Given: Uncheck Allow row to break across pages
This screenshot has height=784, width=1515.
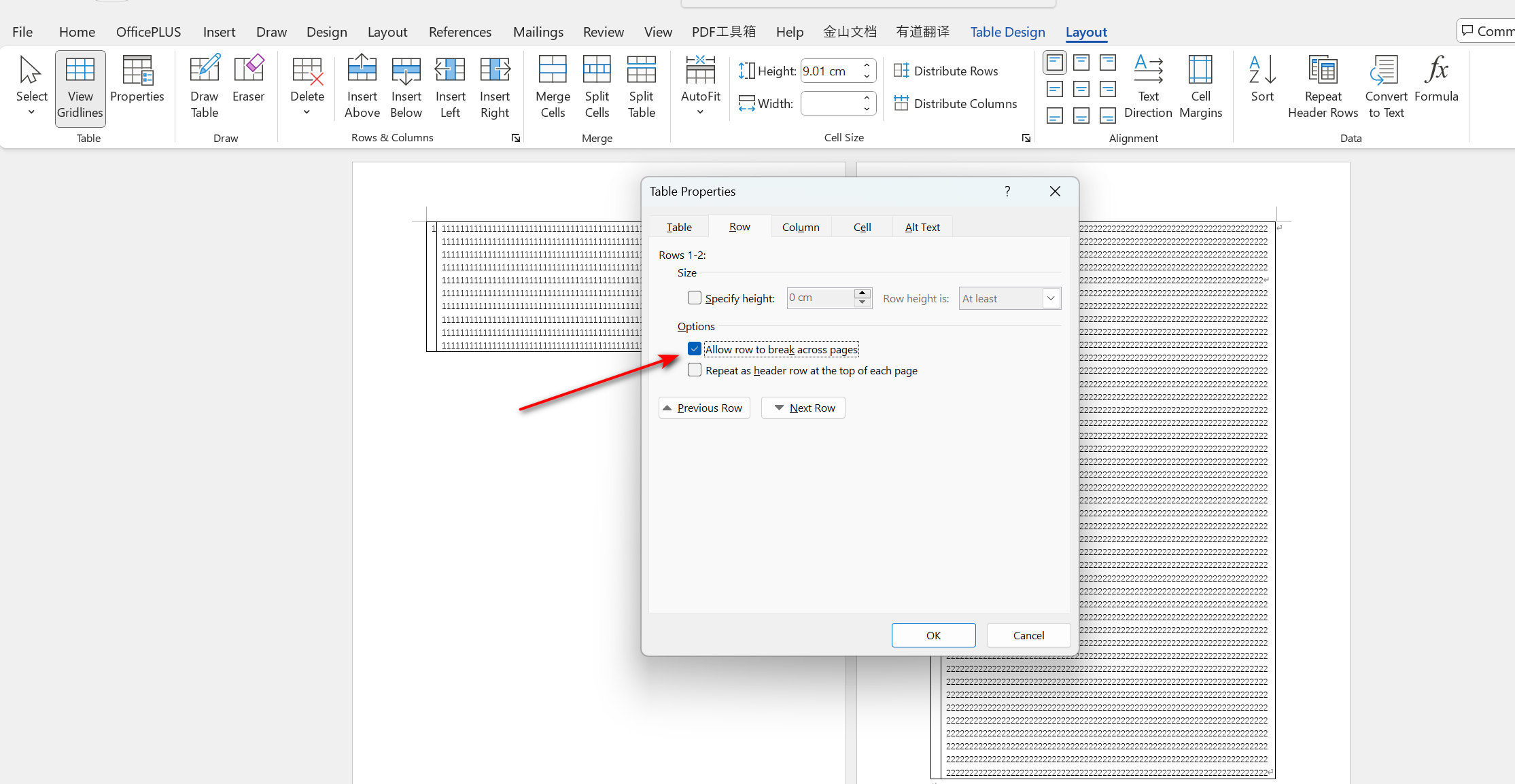Looking at the screenshot, I should point(695,349).
